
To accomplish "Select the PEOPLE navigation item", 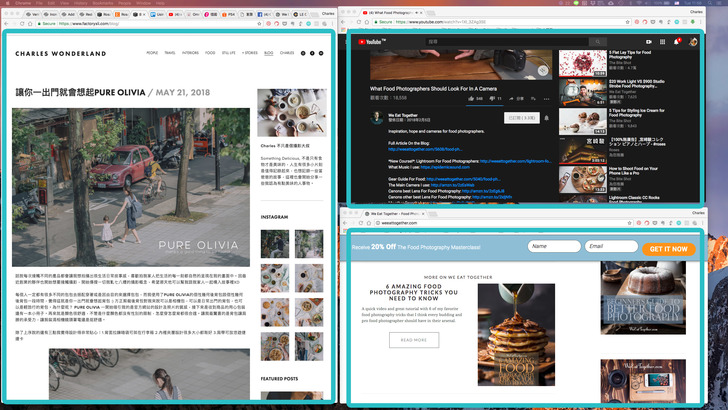I will point(152,52).
